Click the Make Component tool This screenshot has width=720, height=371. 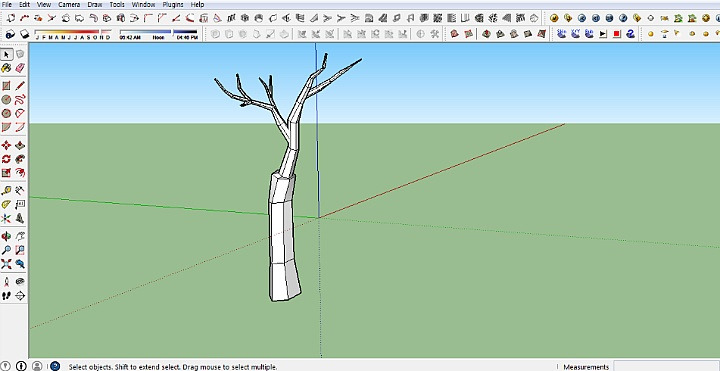(20, 55)
